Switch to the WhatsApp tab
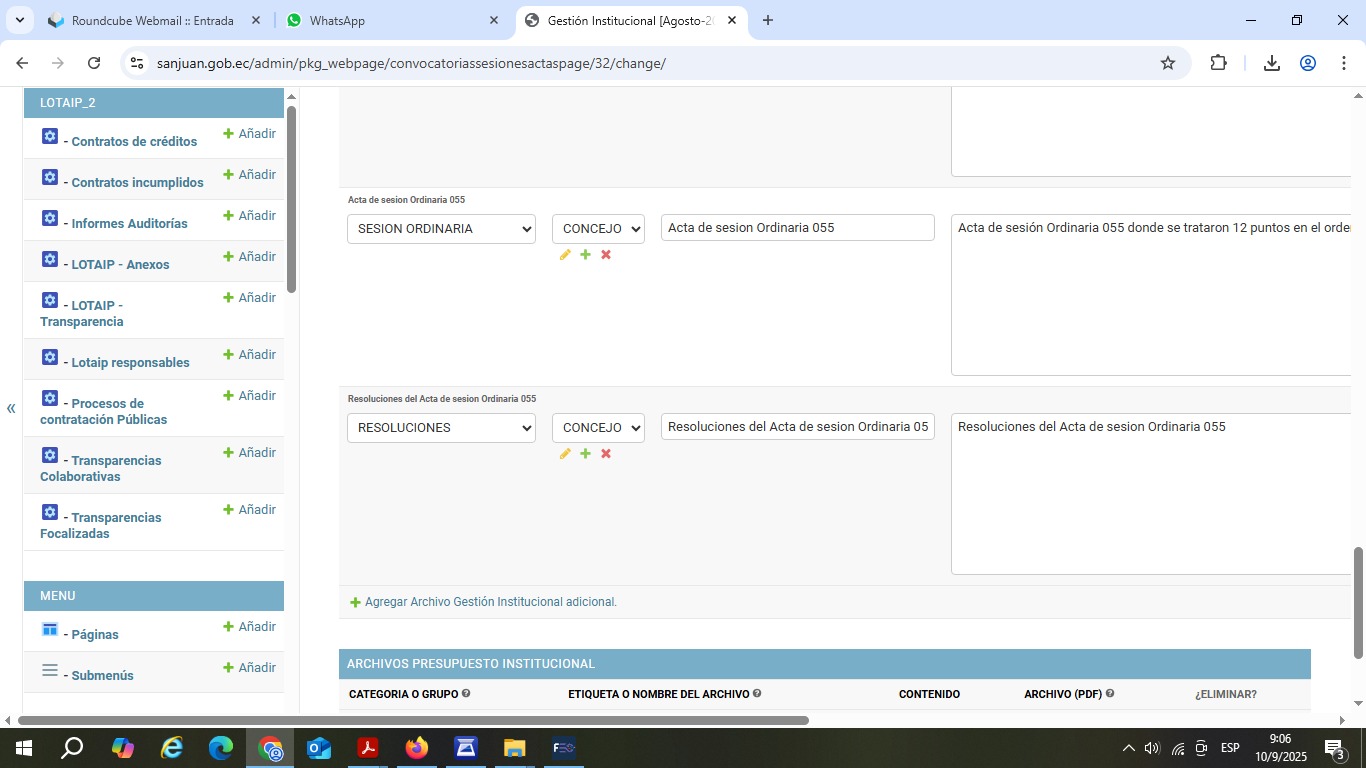 [x=392, y=20]
